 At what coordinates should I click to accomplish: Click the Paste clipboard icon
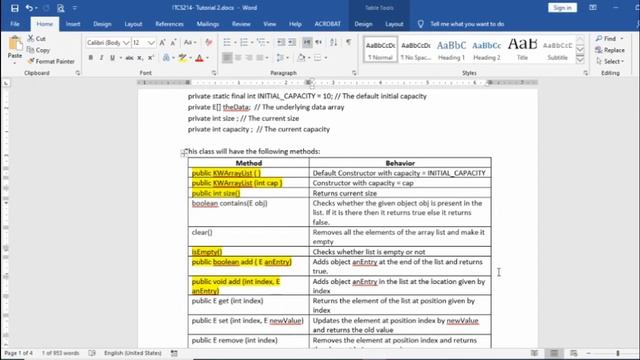point(15,44)
